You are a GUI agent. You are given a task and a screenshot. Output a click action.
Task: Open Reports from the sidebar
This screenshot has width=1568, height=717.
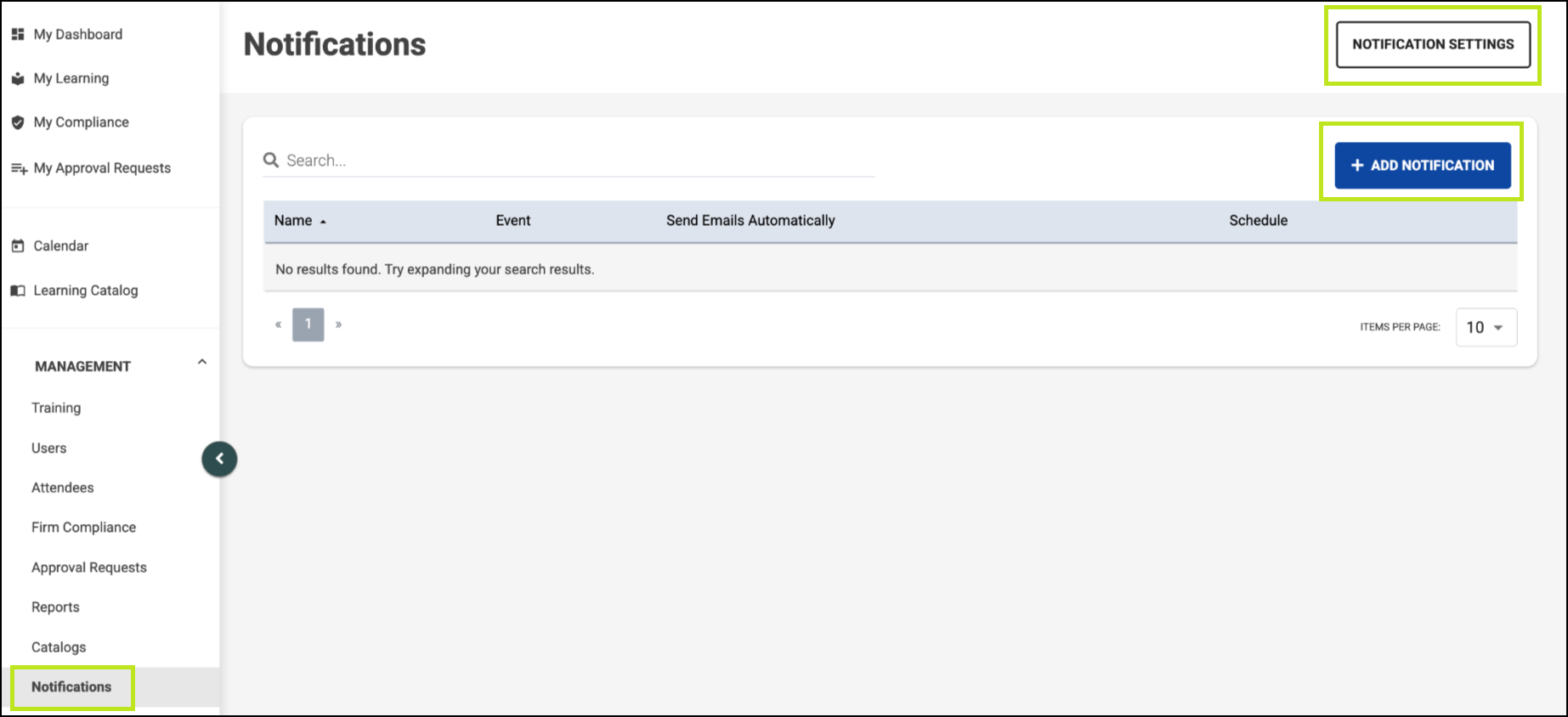tap(55, 607)
